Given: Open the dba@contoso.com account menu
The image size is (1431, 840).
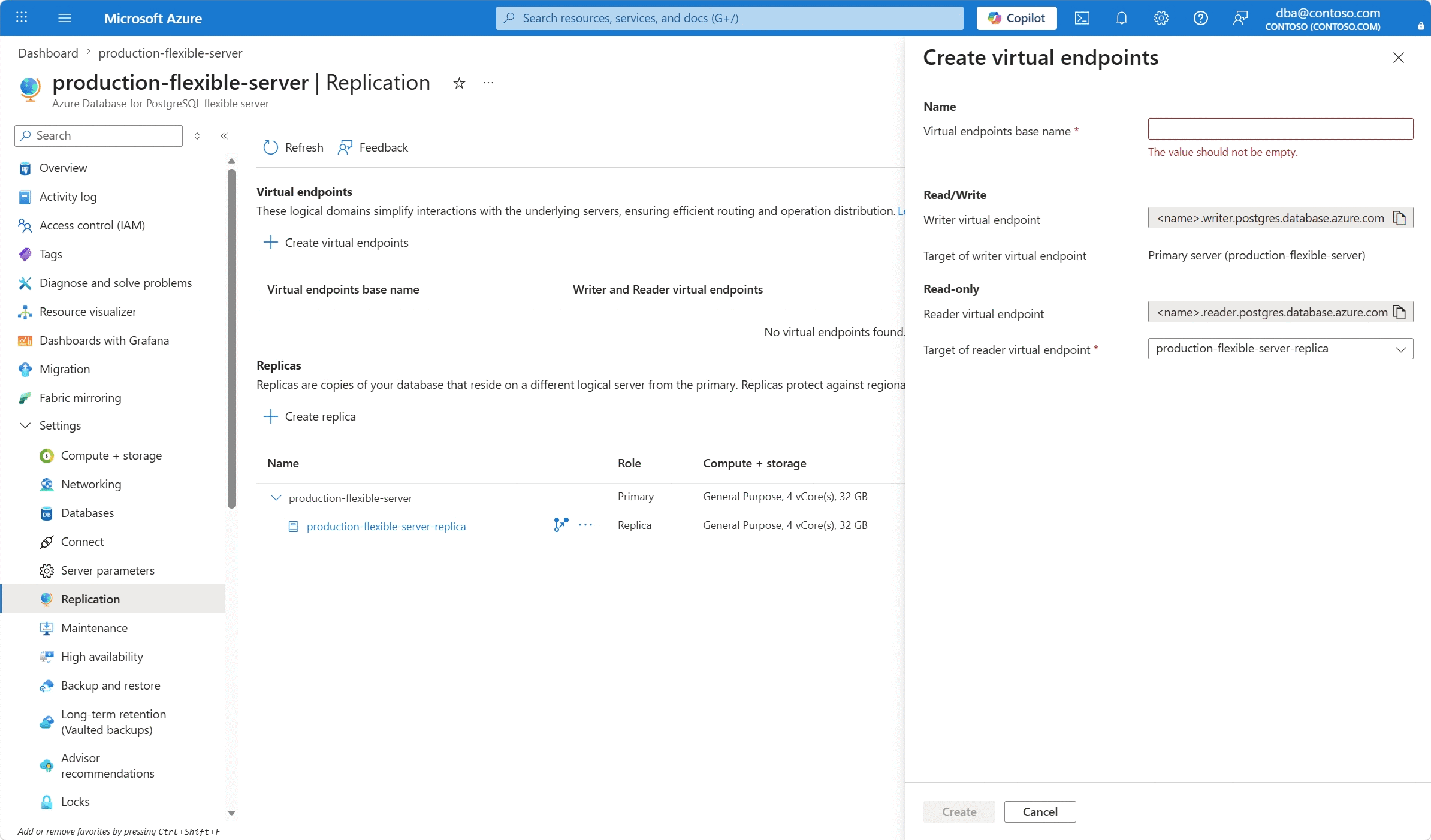Looking at the screenshot, I should click(1323, 18).
